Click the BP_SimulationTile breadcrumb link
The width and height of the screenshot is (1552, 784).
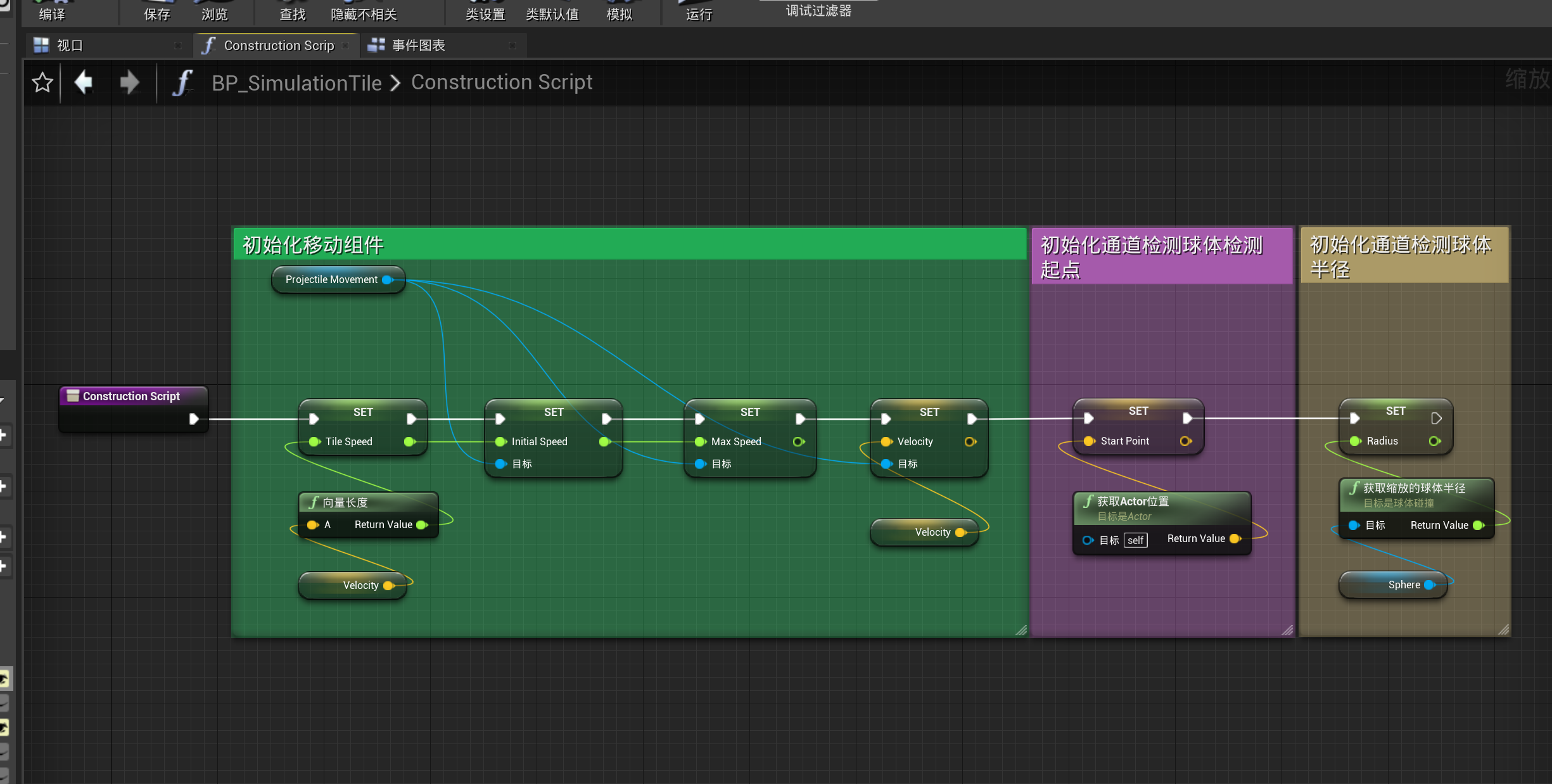pos(296,82)
